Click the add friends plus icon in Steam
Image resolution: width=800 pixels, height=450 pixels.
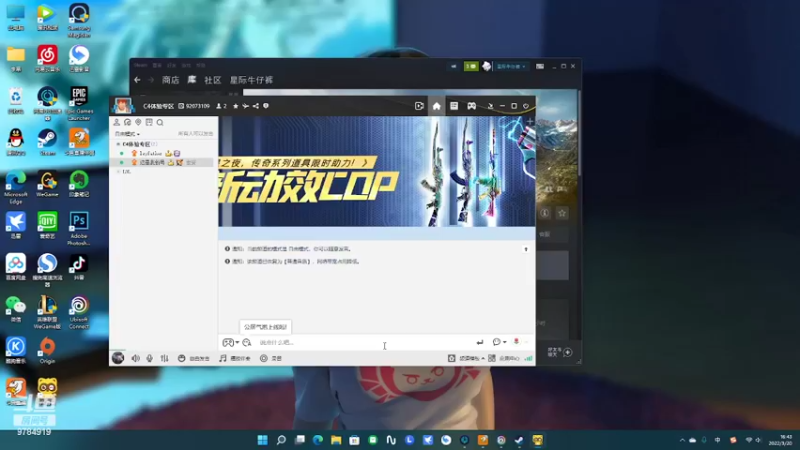pos(568,352)
